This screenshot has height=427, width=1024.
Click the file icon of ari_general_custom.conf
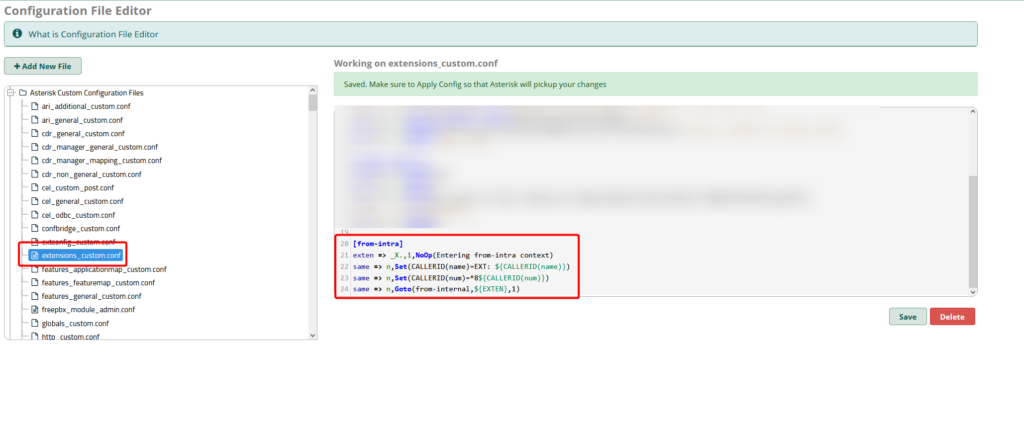(35, 120)
